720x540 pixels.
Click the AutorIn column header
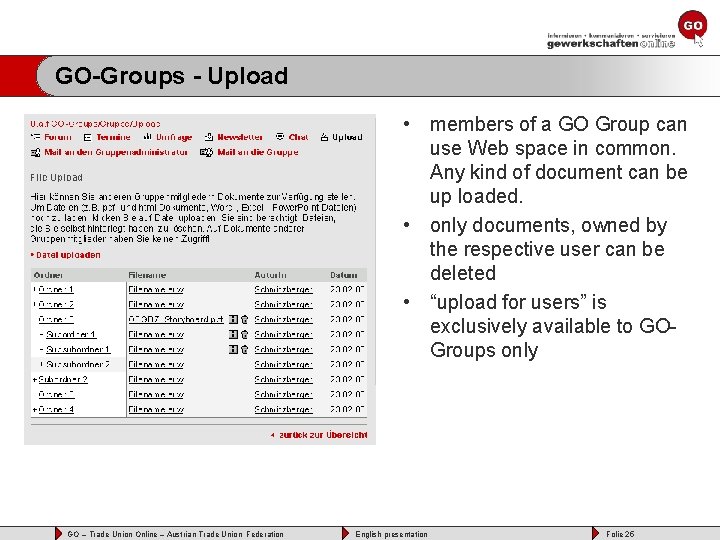tap(270, 276)
